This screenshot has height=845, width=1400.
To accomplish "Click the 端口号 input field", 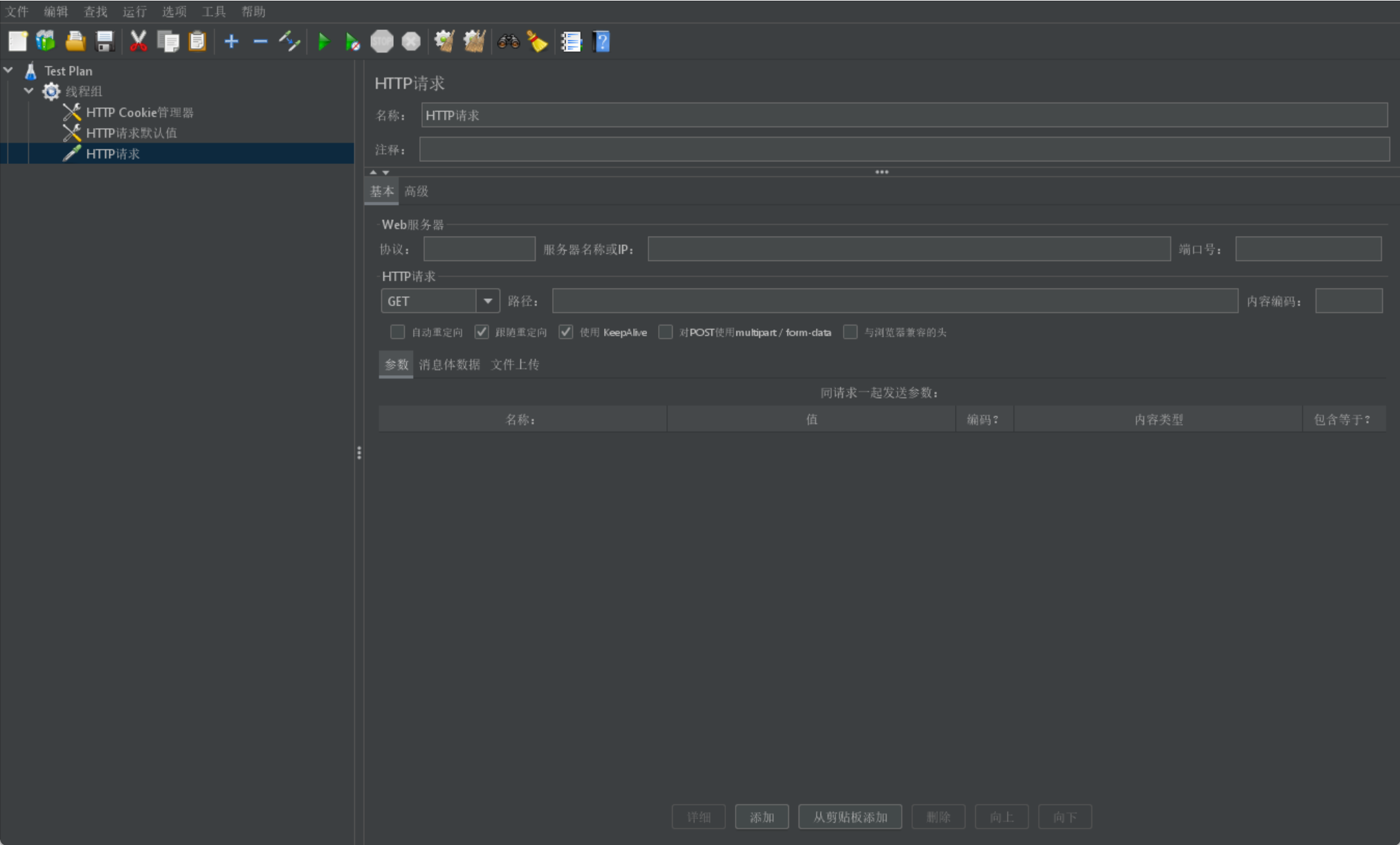I will click(x=1308, y=249).
